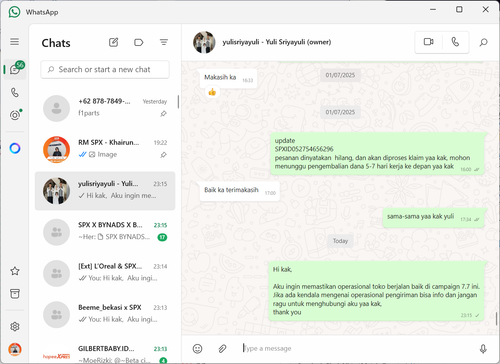This screenshot has width=500, height=364.
Task: Click the Search or start a new chat field
Action: coord(105,70)
